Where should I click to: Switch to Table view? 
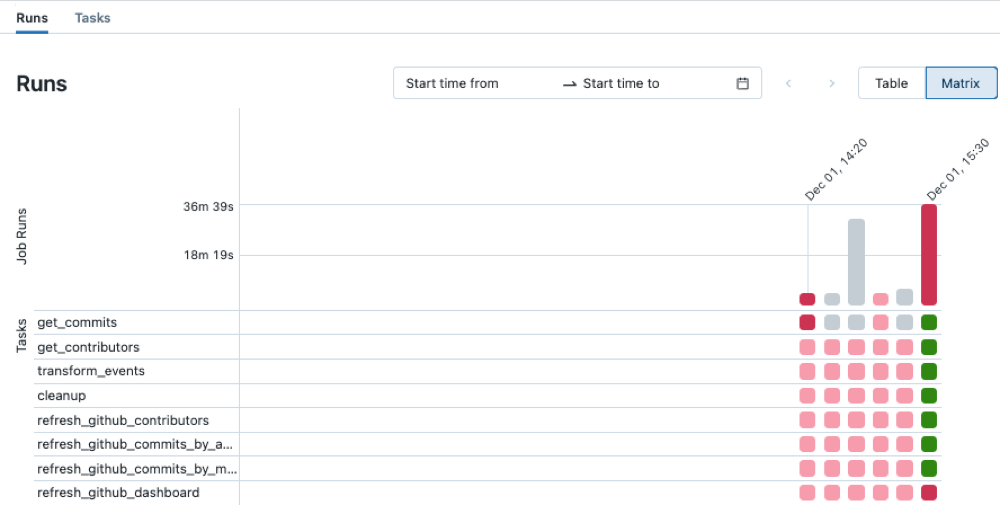coord(891,83)
